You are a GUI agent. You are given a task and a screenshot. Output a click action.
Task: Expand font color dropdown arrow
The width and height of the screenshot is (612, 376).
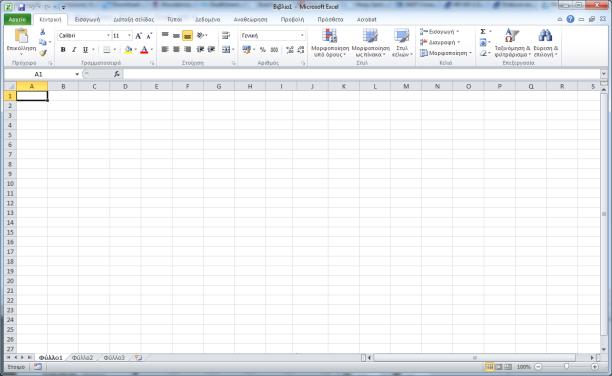pos(151,50)
